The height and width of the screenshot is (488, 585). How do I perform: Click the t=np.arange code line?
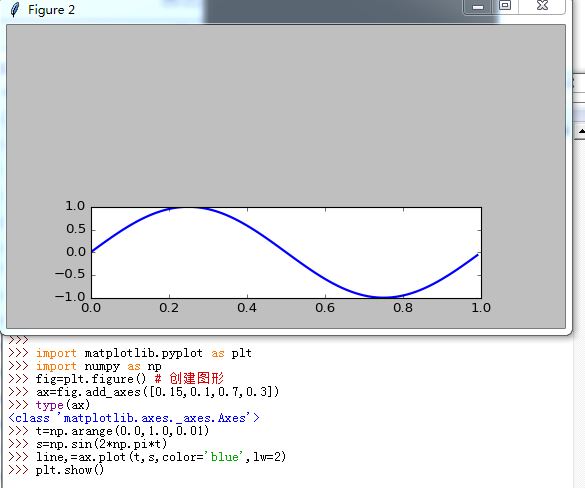coord(122,431)
